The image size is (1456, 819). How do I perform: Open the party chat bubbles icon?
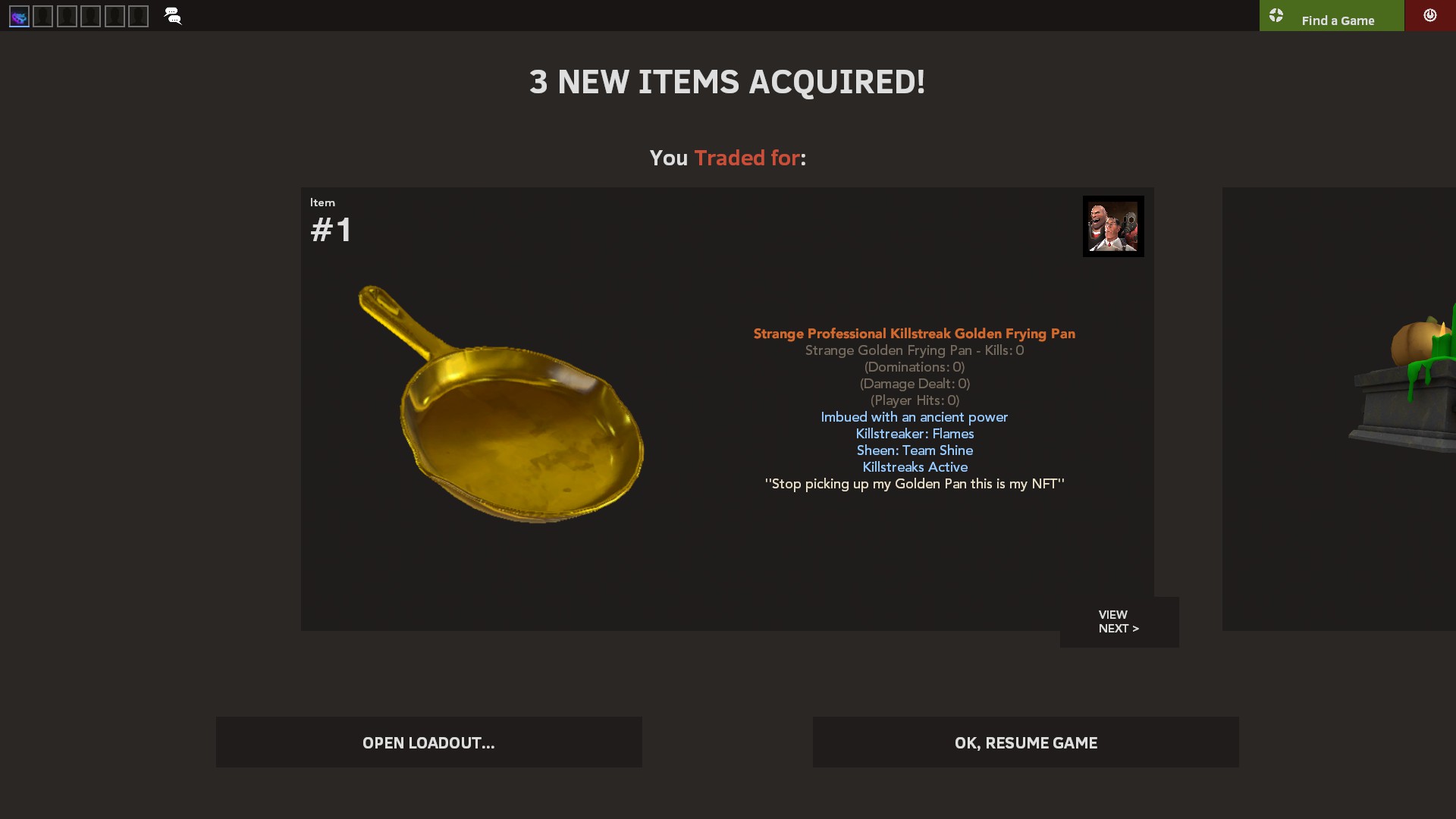click(173, 16)
